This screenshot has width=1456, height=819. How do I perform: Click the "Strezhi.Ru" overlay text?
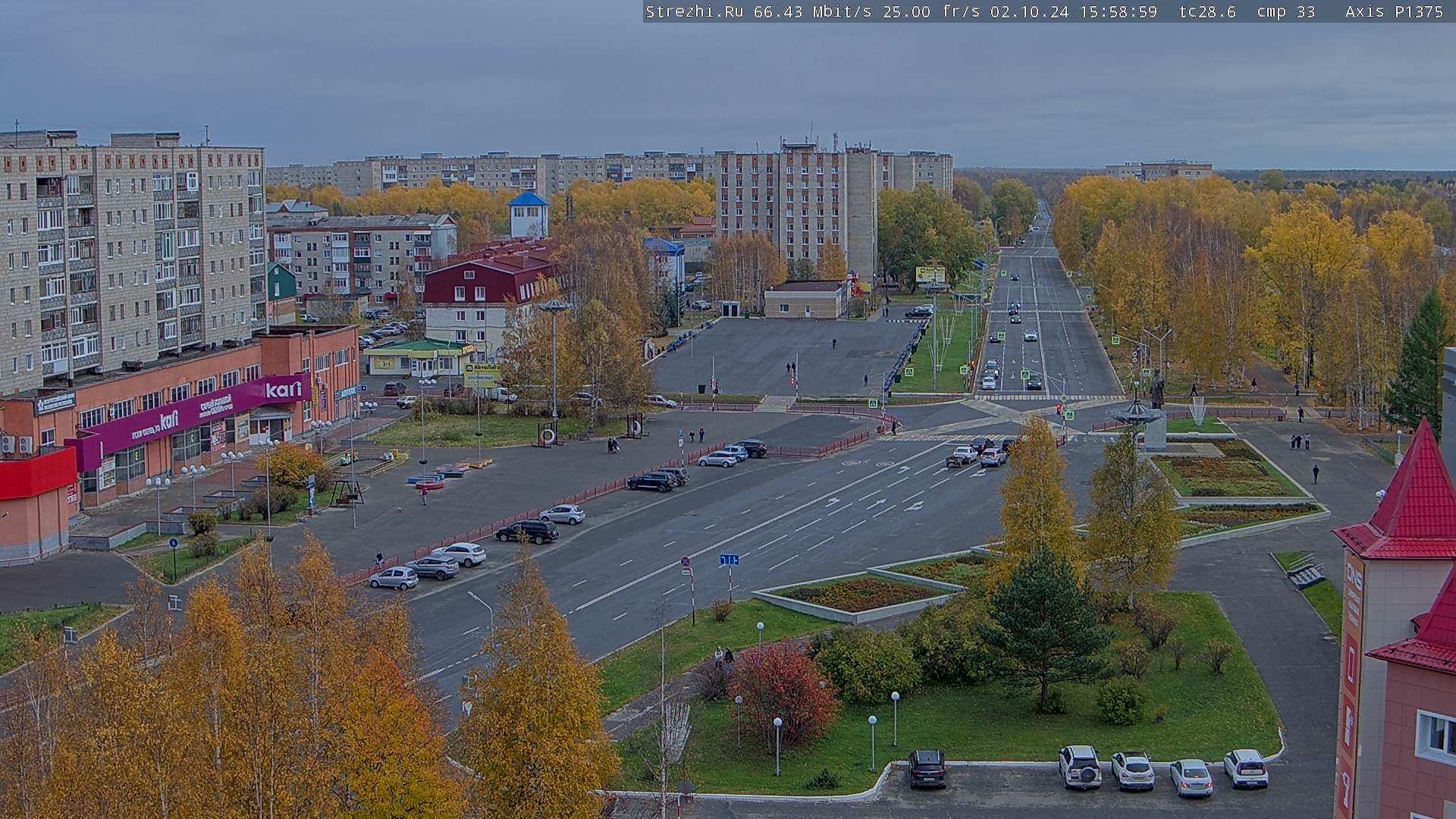pos(694,11)
